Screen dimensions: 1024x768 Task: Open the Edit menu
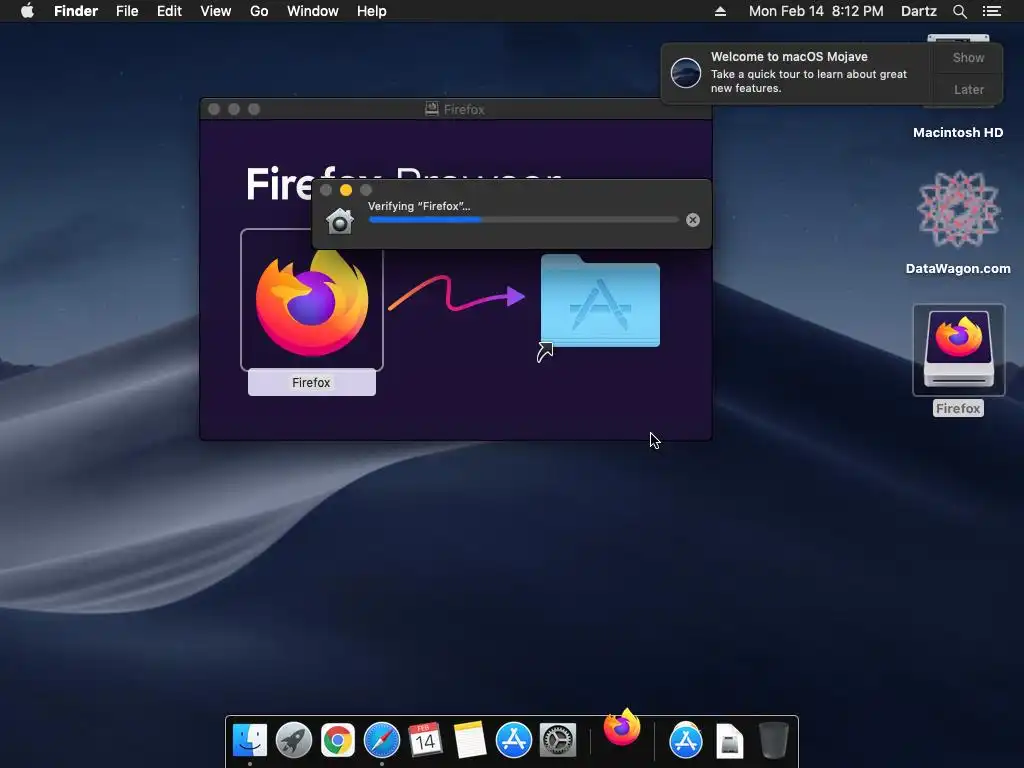click(169, 11)
